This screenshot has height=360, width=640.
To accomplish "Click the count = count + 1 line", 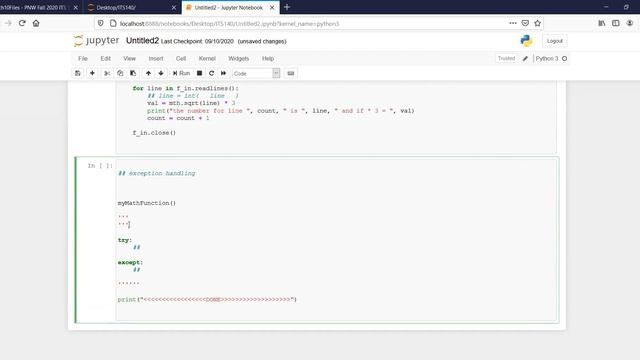I will click(x=178, y=118).
